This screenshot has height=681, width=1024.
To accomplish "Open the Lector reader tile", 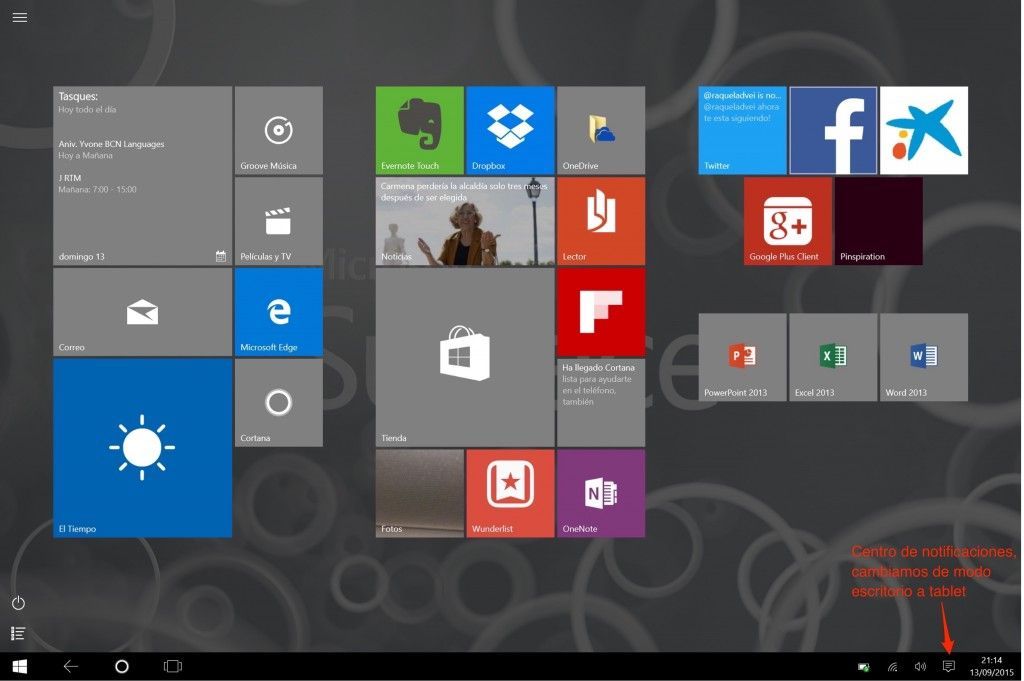I will [x=601, y=221].
